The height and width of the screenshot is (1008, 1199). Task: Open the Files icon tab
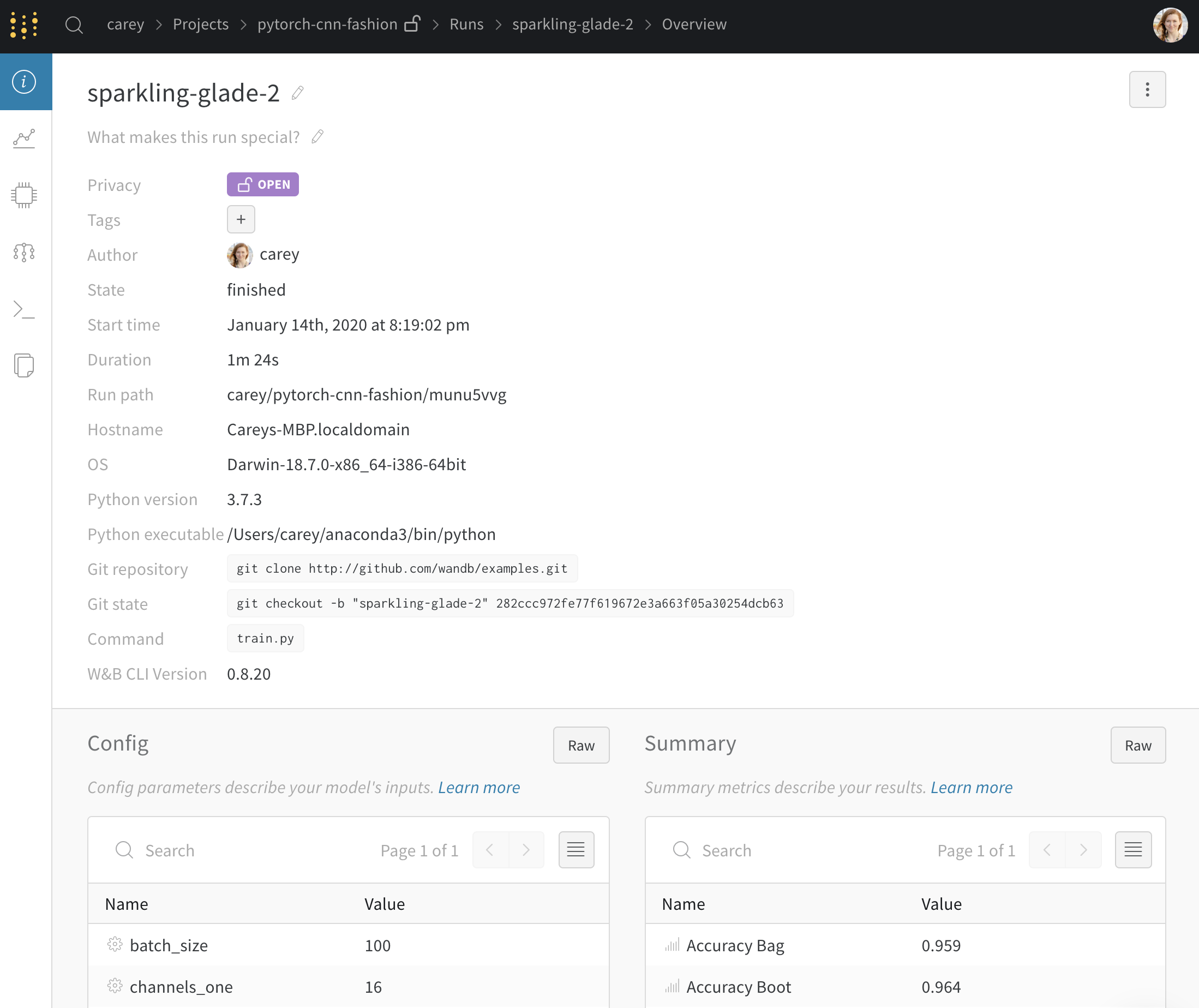tap(24, 365)
